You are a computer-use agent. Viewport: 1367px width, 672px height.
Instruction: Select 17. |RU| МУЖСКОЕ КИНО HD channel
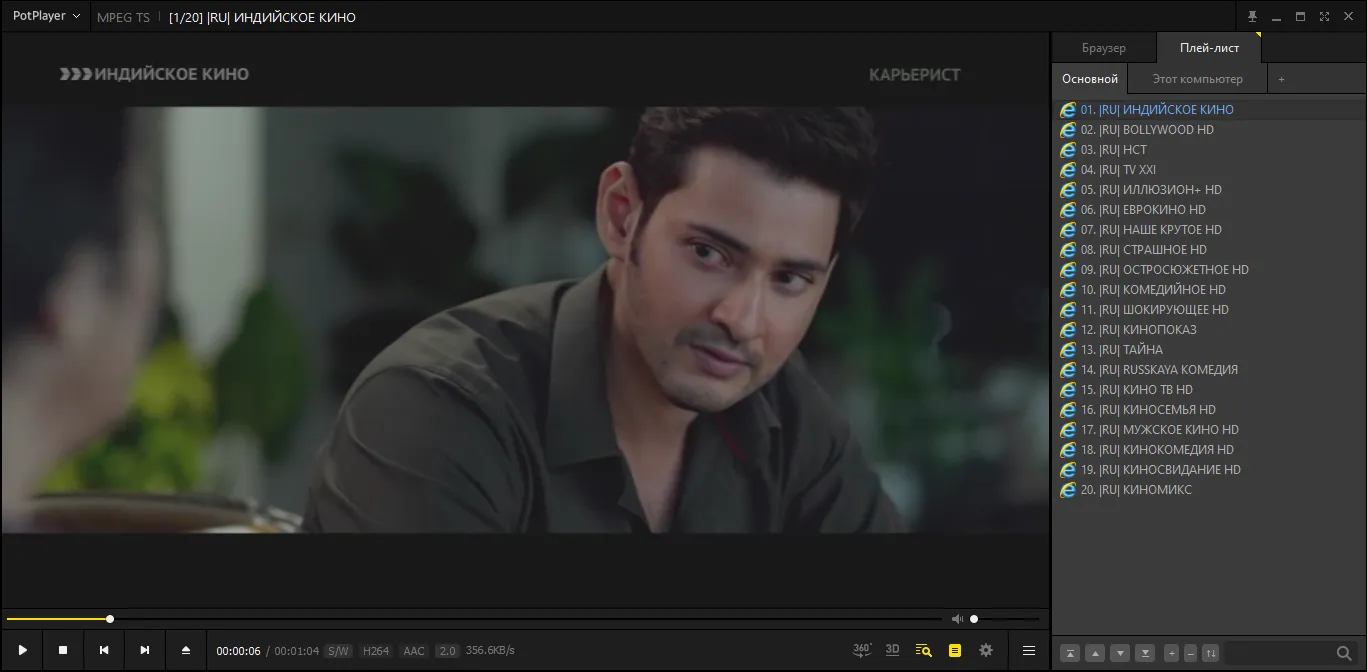[1209, 430]
